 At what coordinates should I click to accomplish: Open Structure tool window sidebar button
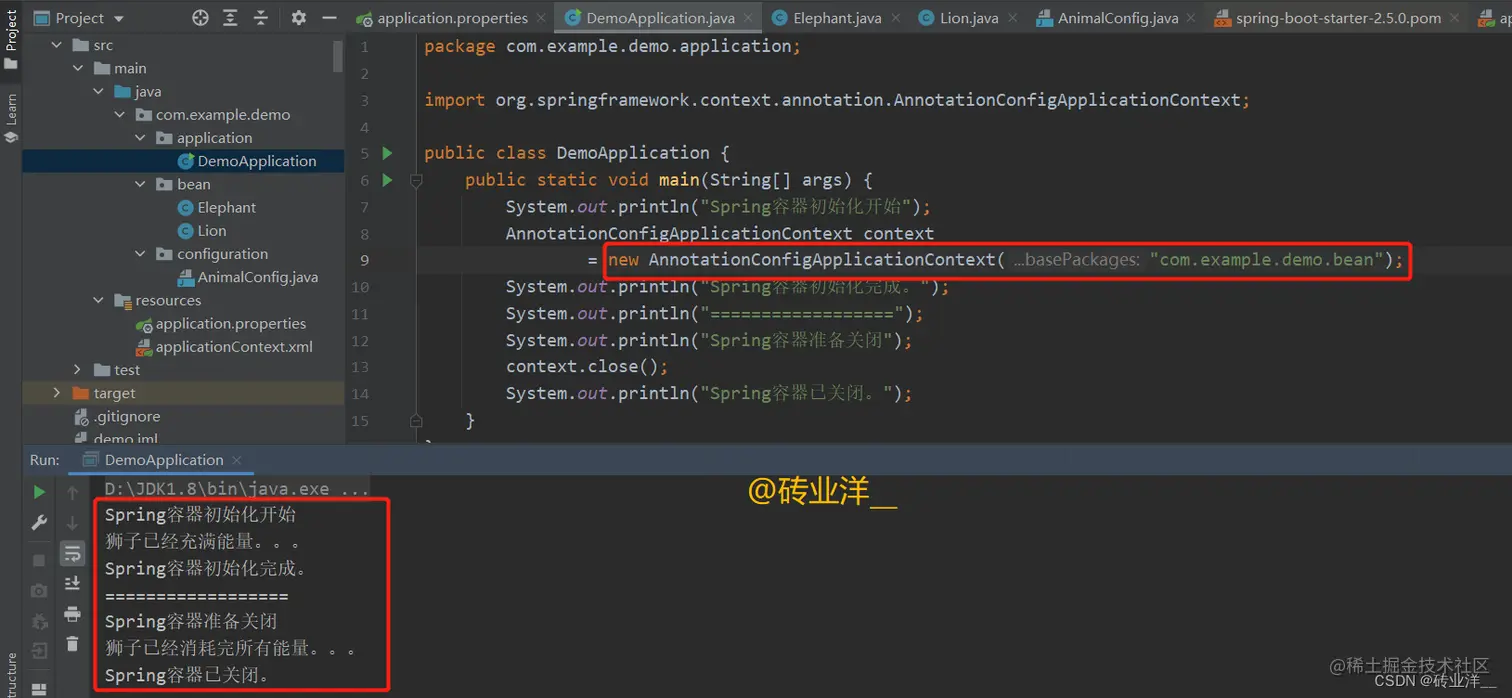11,675
